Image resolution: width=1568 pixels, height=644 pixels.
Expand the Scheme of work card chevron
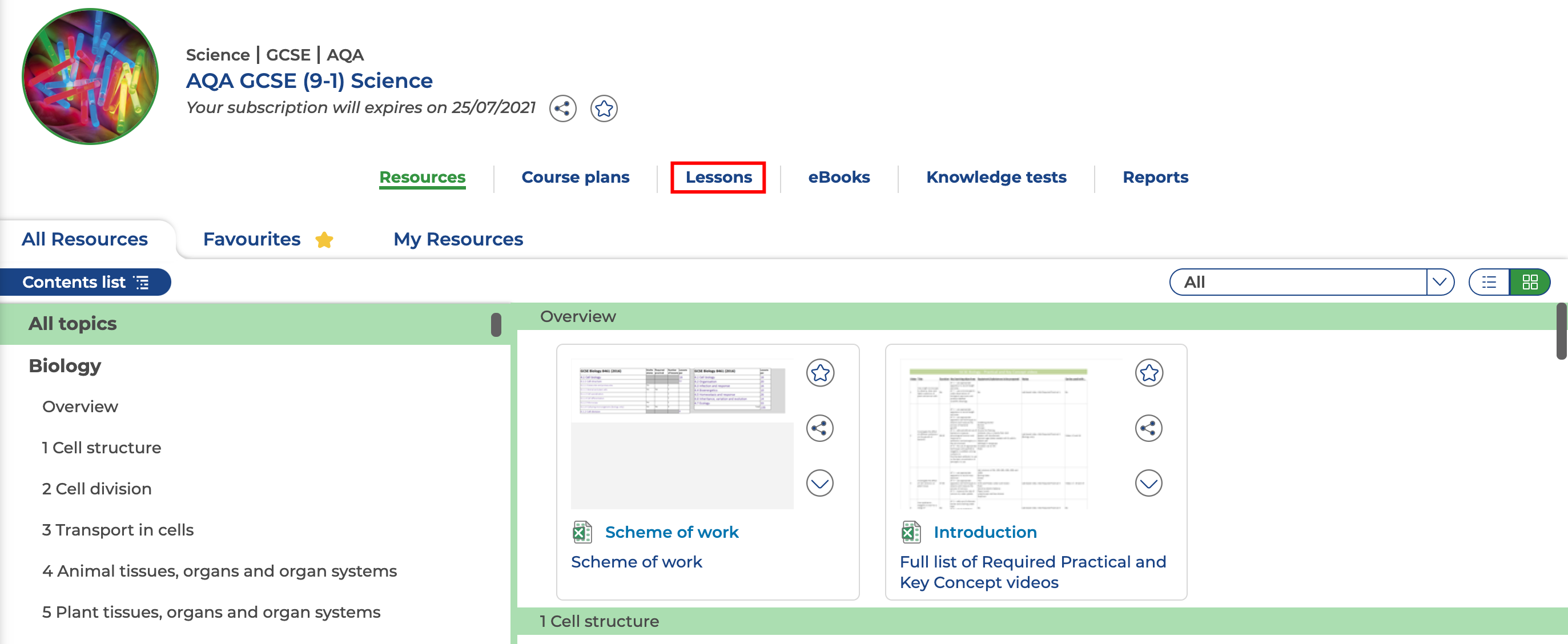click(x=819, y=484)
